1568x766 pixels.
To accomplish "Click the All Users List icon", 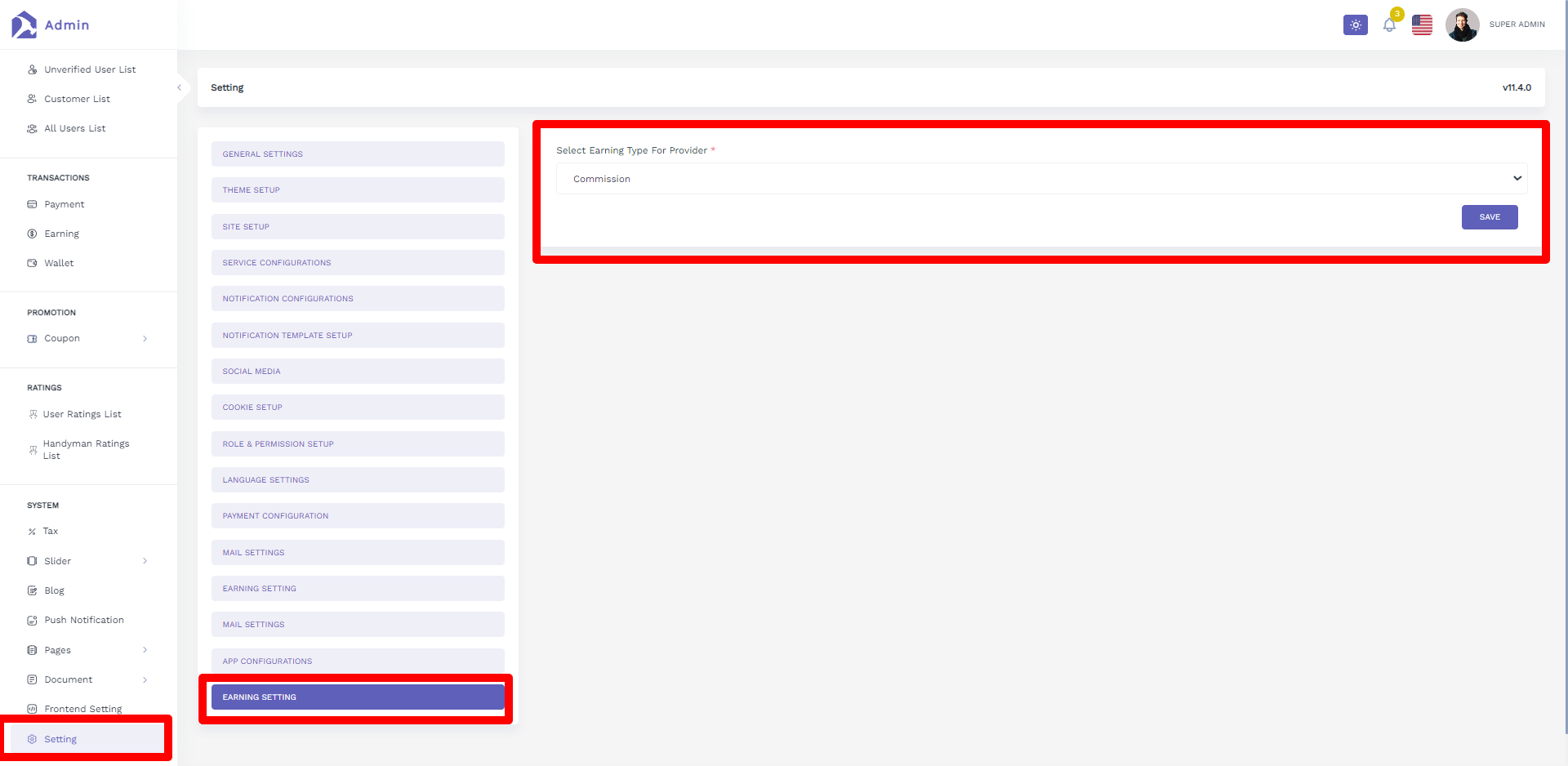I will pyautogui.click(x=33, y=128).
